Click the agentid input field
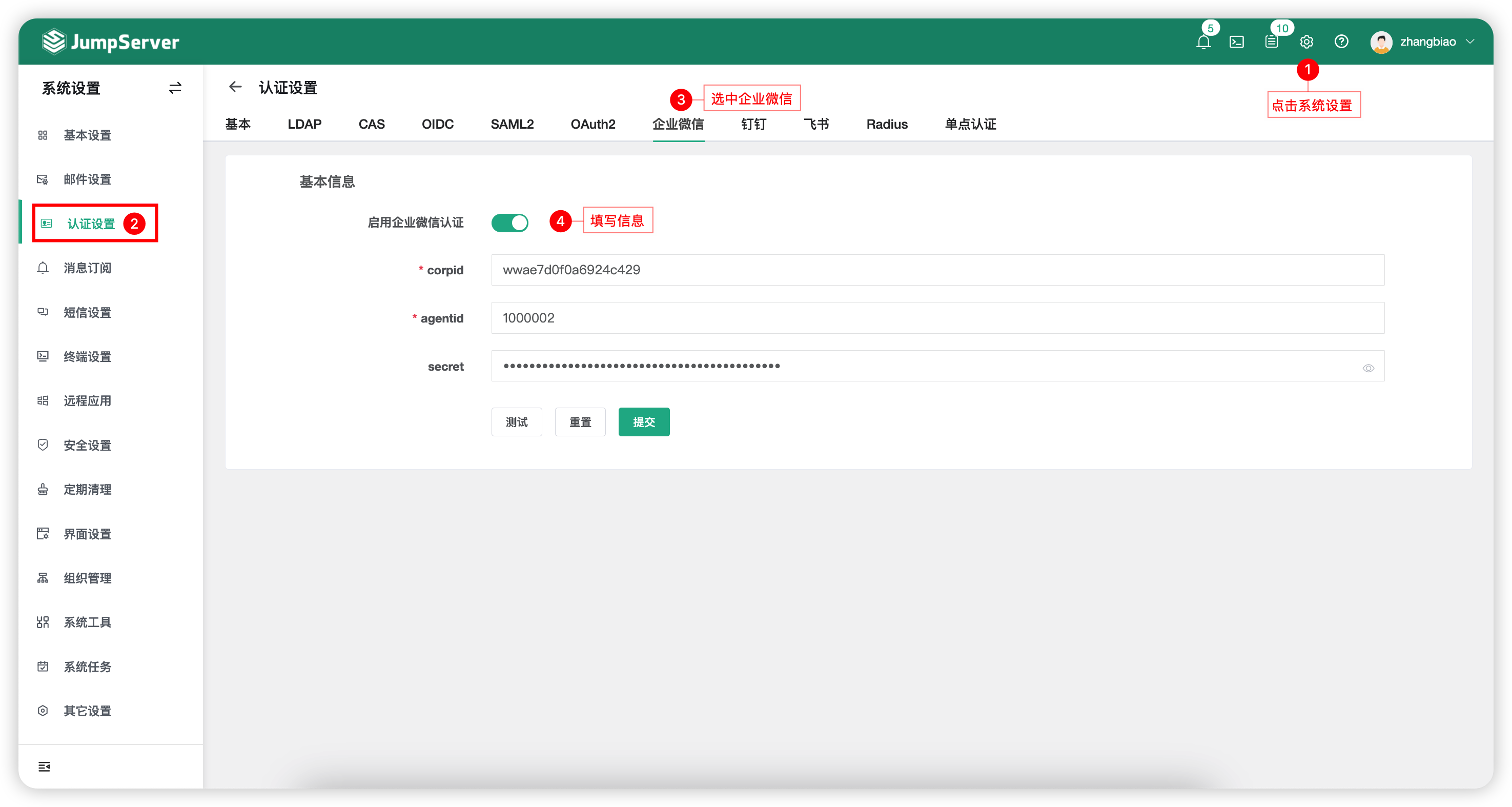Screen dimensions: 1512x807 tap(937, 318)
